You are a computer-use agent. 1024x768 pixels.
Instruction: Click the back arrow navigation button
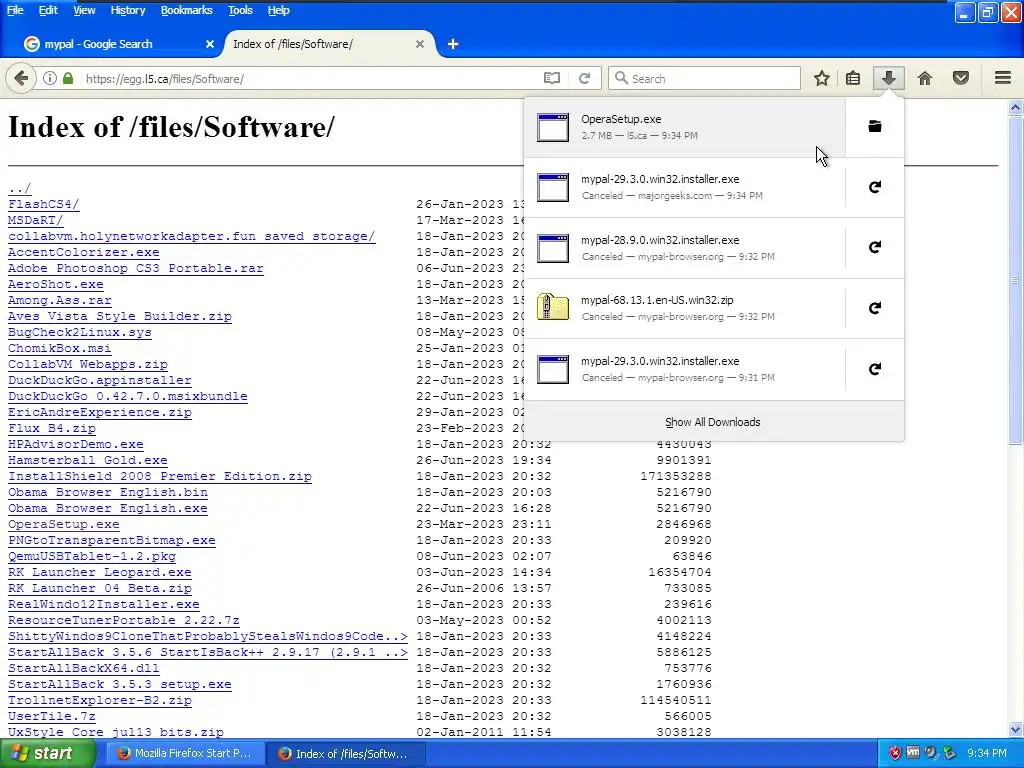[x=21, y=78]
